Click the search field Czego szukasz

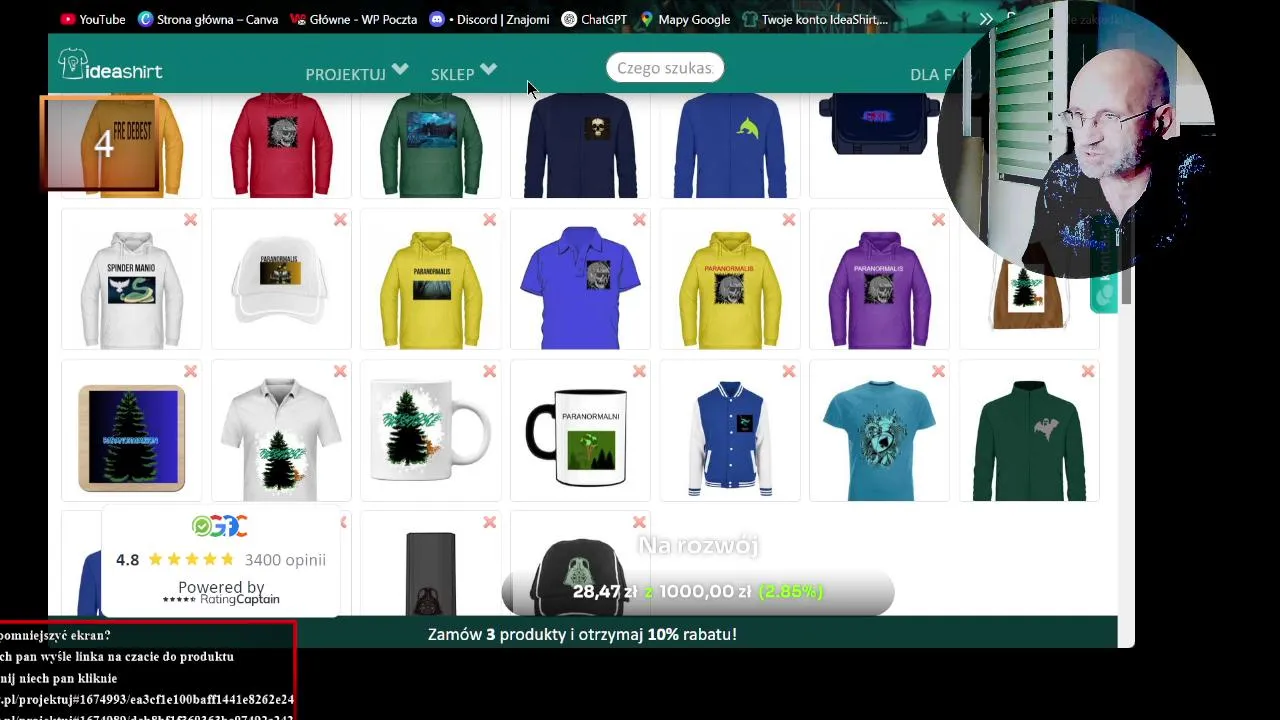665,68
